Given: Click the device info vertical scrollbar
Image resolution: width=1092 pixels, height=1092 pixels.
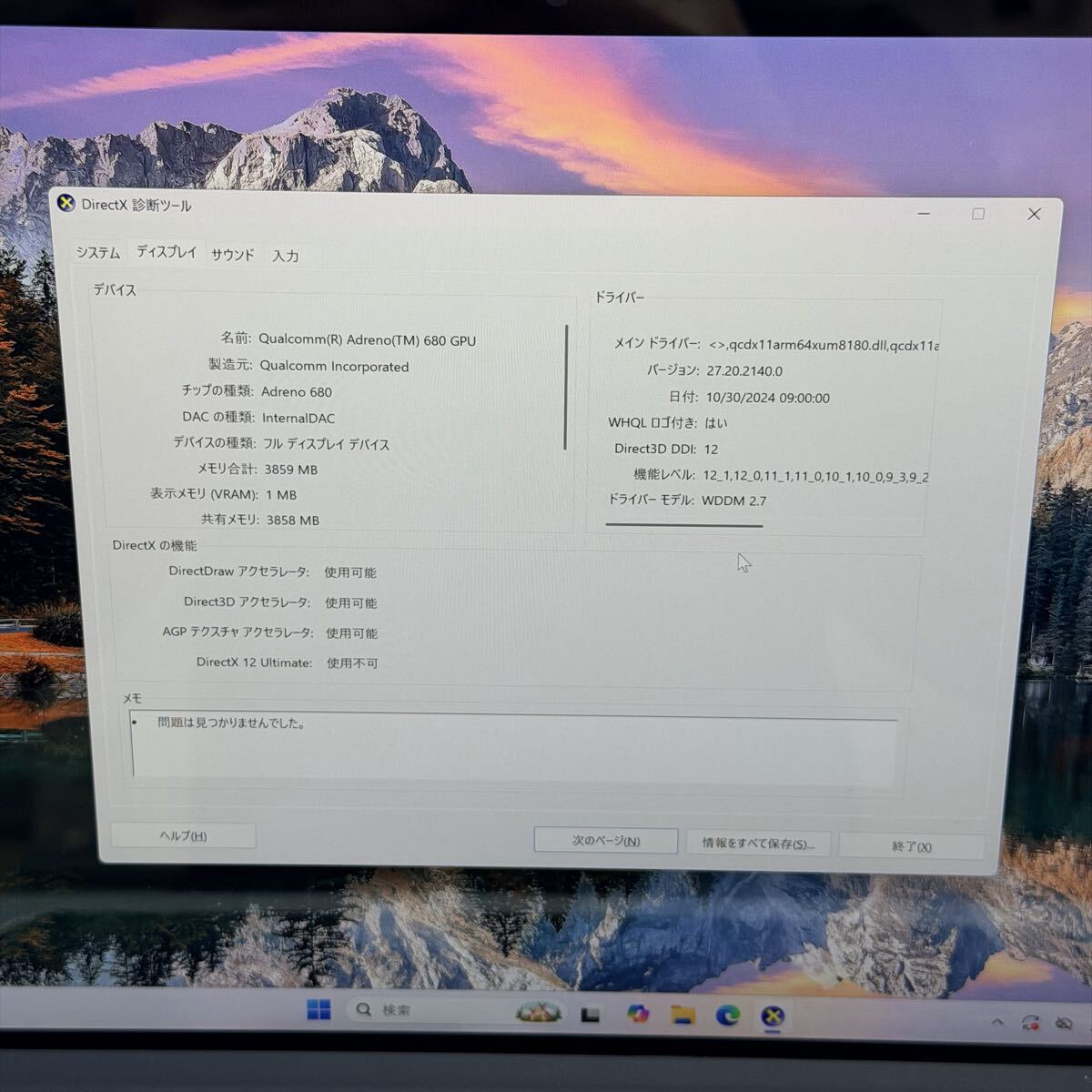Looking at the screenshot, I should click(566, 388).
